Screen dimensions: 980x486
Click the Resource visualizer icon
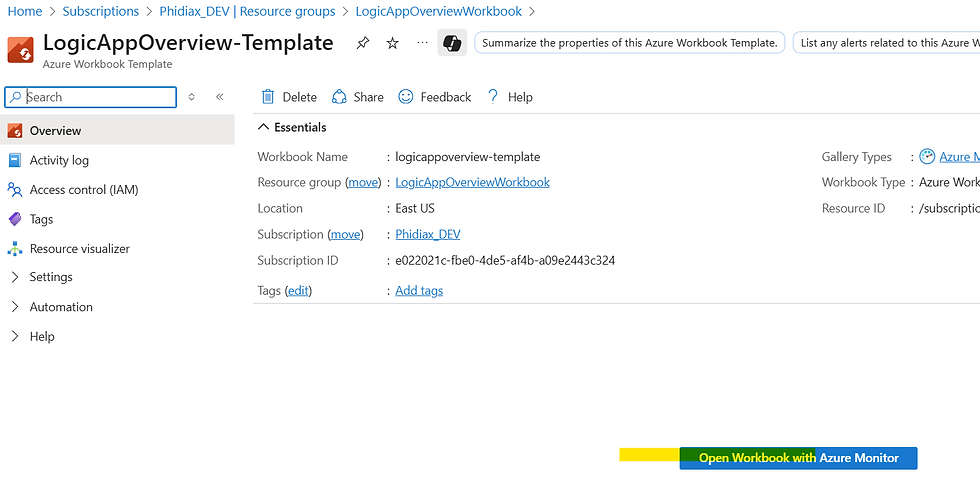point(15,249)
